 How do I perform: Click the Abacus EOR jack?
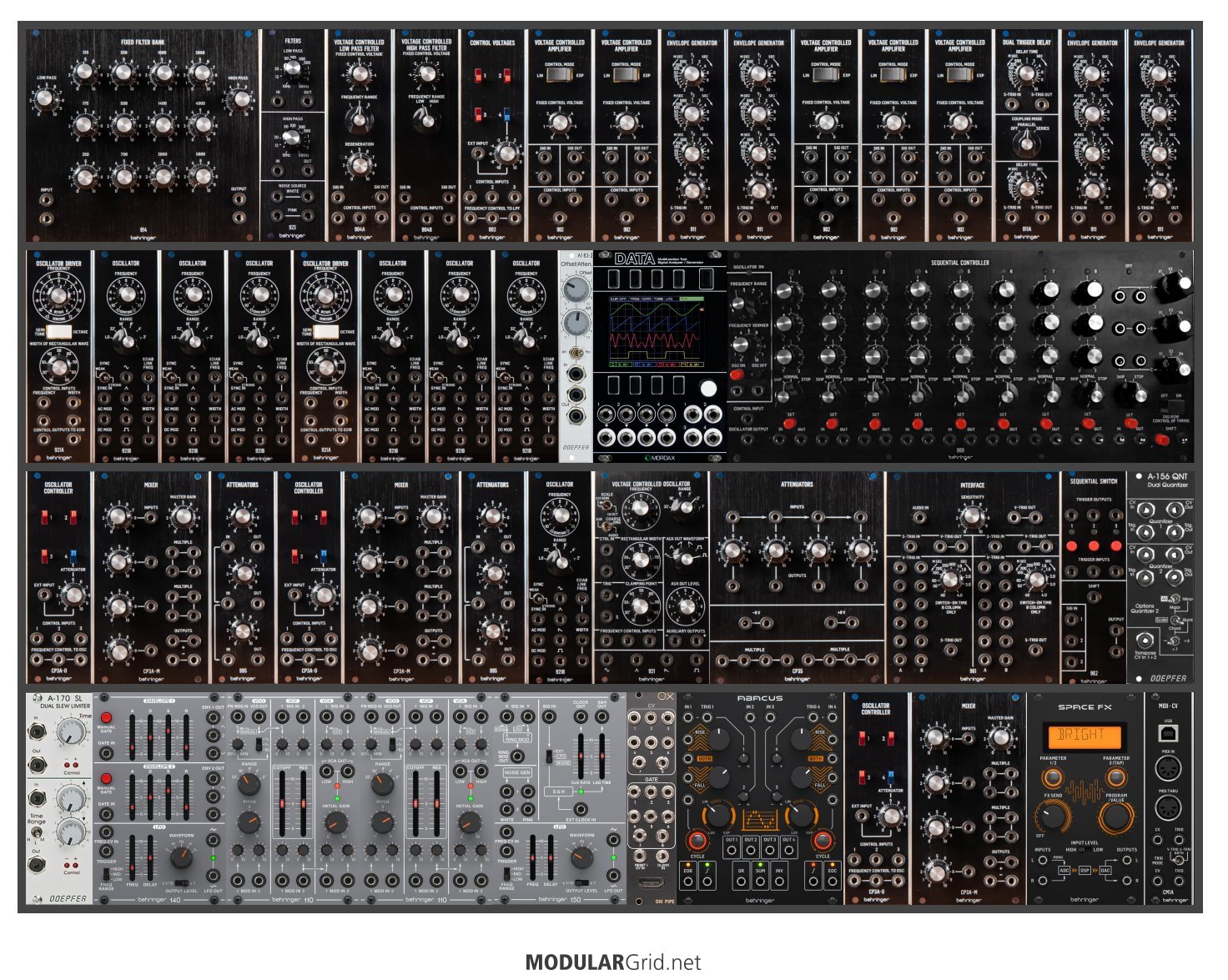pyautogui.click(x=689, y=881)
